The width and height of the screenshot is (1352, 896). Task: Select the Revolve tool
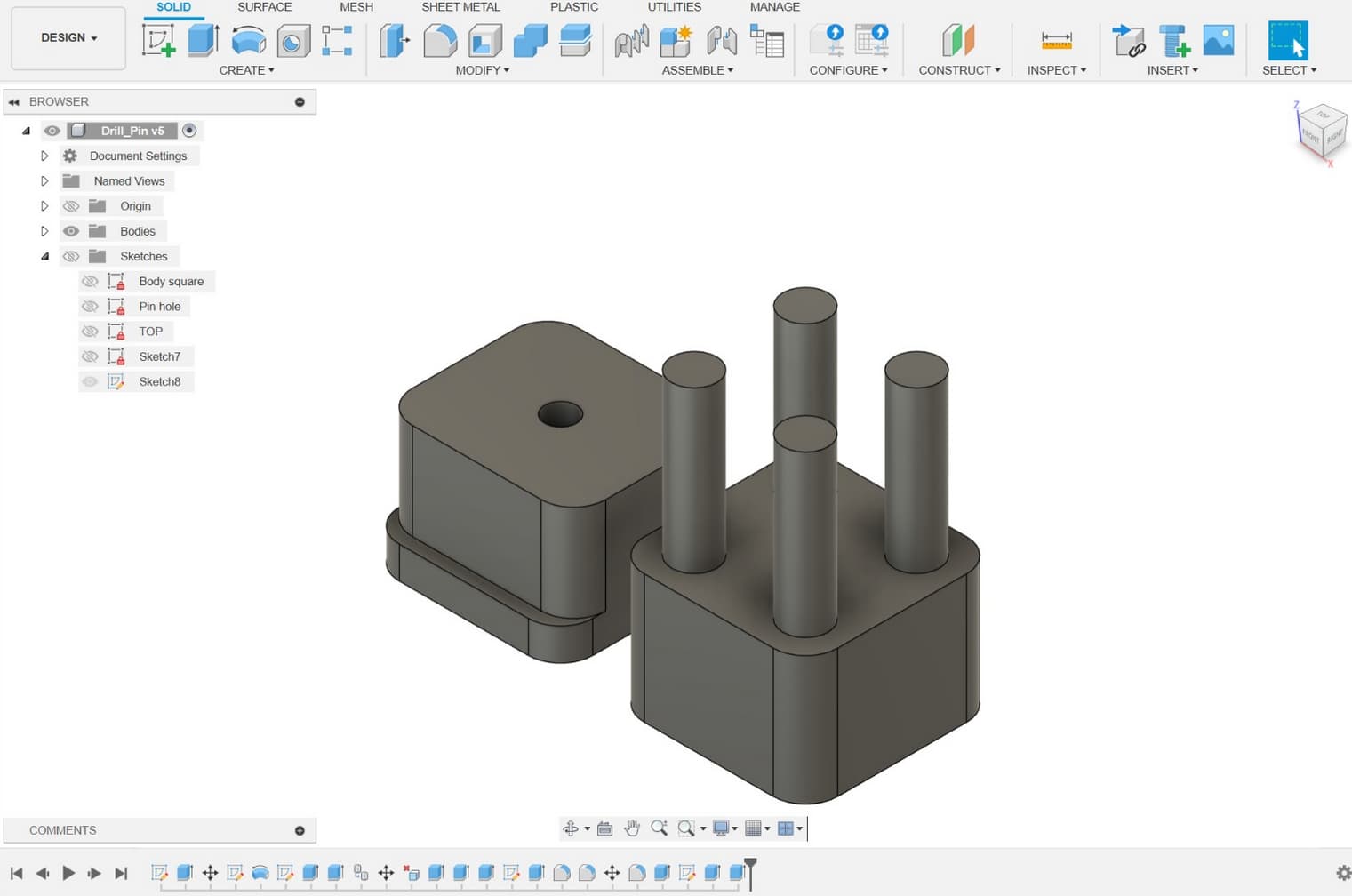(x=248, y=41)
